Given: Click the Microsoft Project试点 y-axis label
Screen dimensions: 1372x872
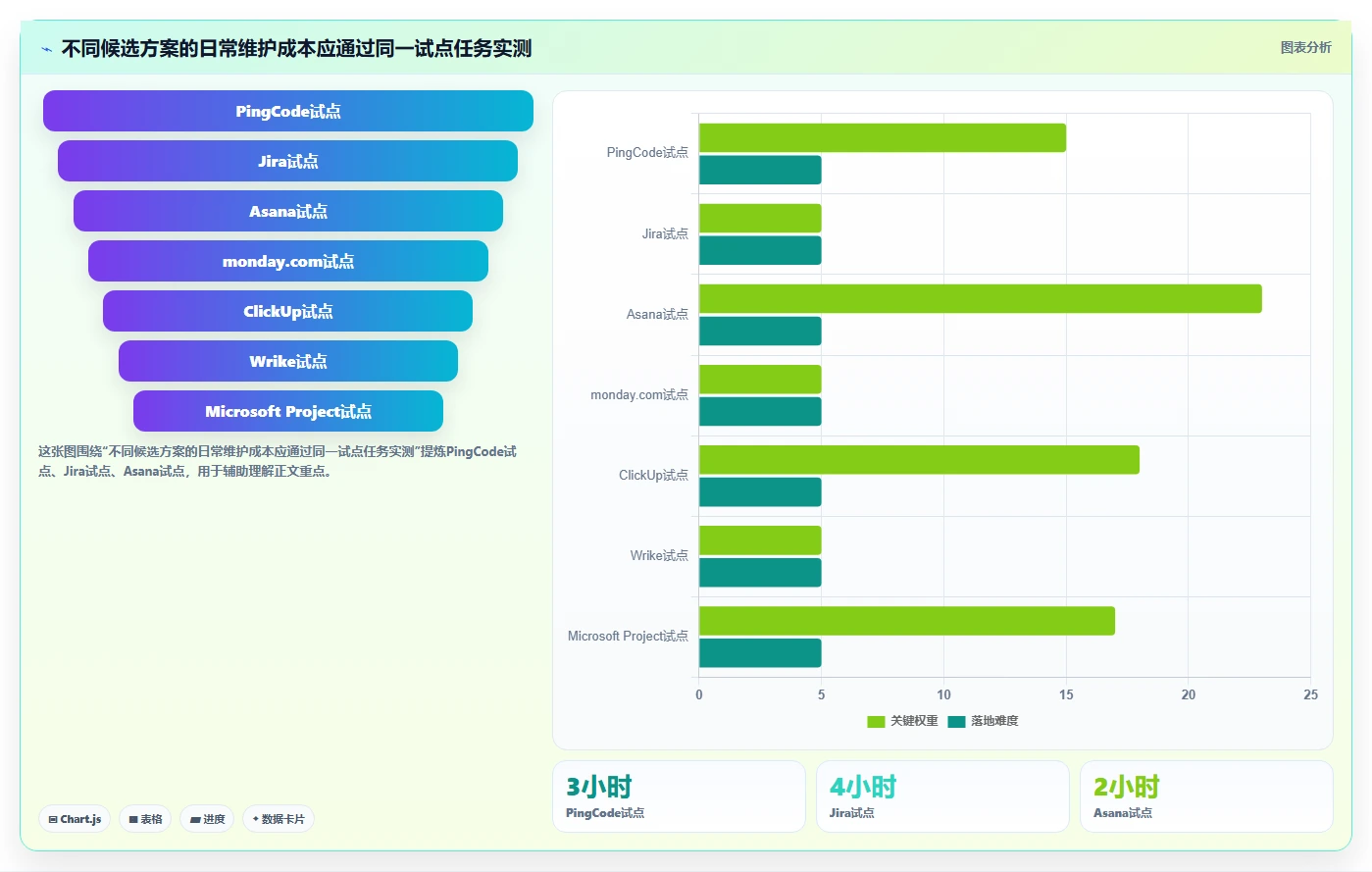Looking at the screenshot, I should pyautogui.click(x=628, y=636).
